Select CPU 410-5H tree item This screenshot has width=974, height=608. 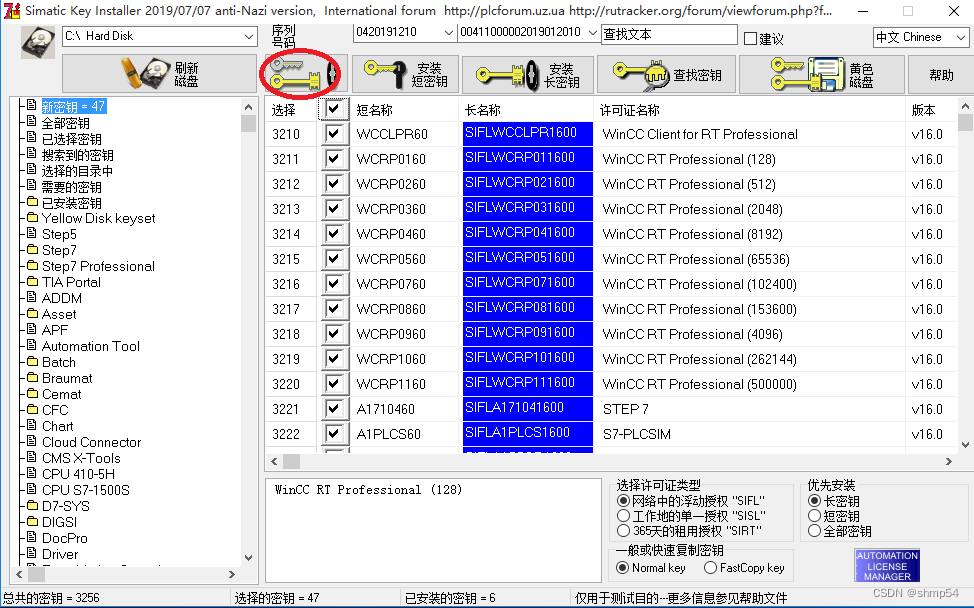[78, 474]
